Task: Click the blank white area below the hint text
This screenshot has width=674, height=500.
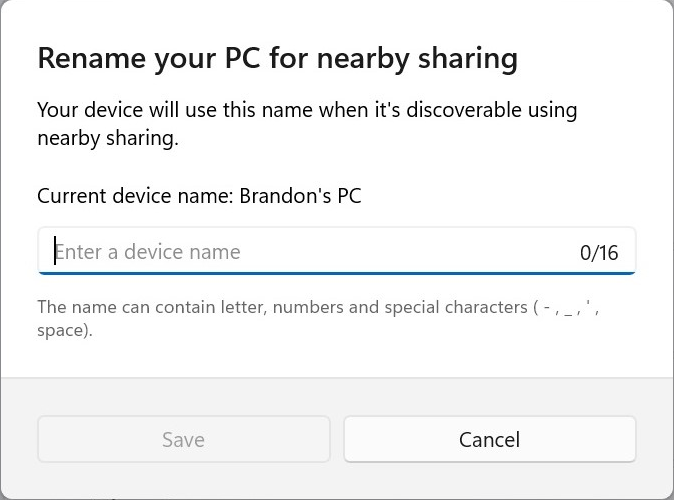Action: [337, 359]
